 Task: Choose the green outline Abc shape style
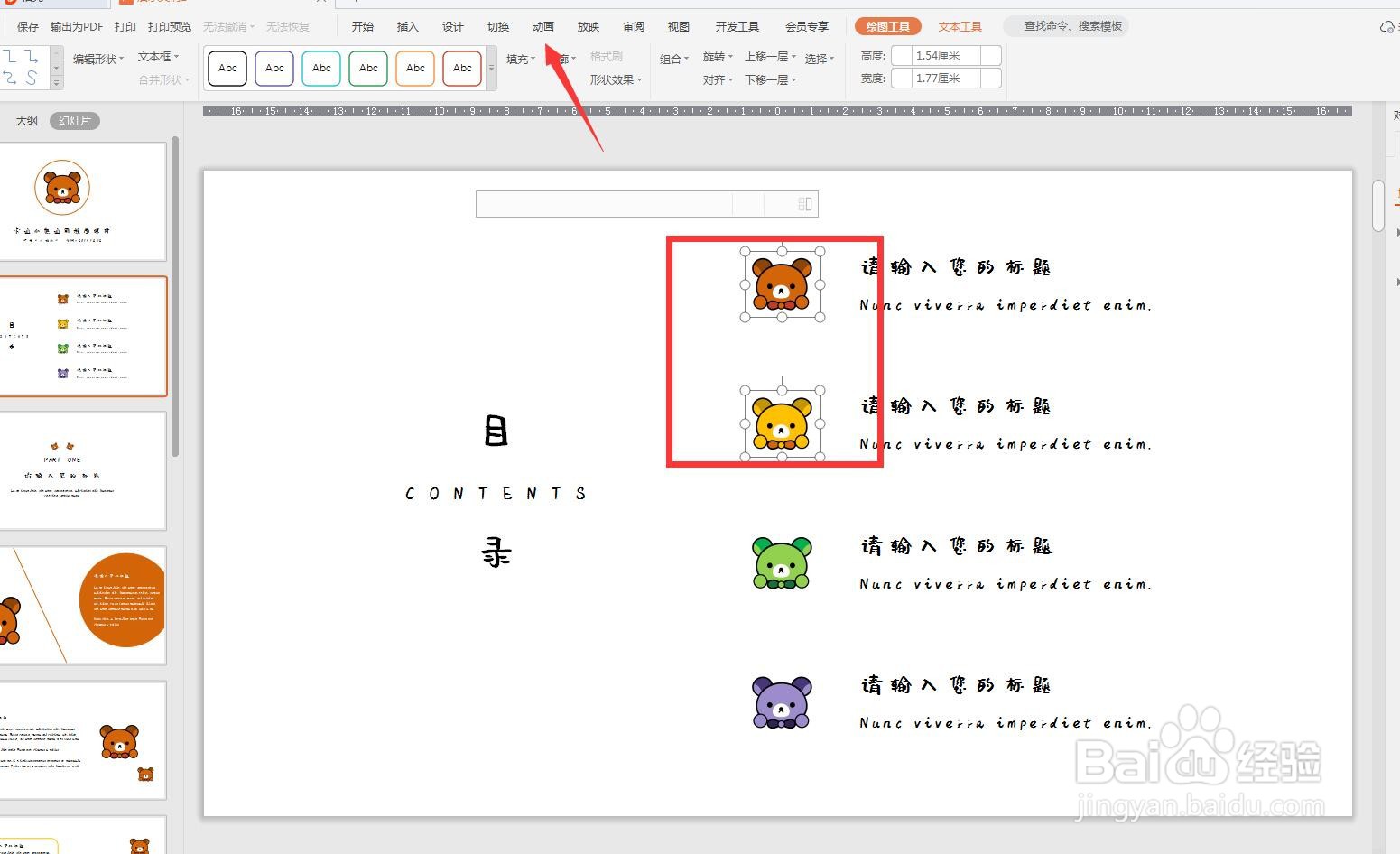click(368, 68)
